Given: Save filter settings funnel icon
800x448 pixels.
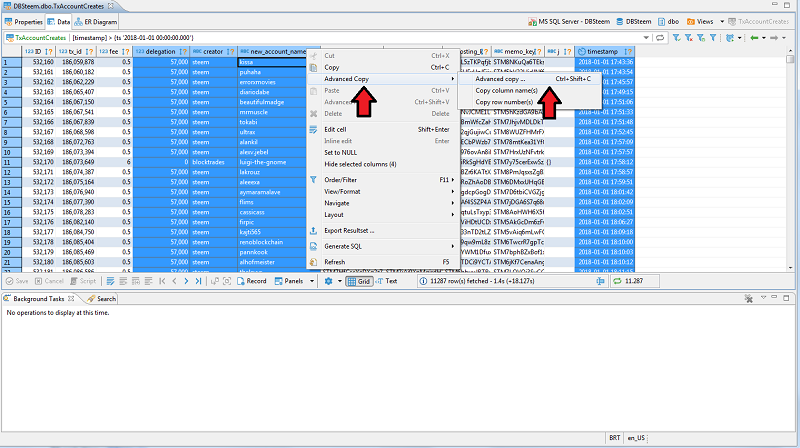Looking at the screenshot, I should [701, 38].
